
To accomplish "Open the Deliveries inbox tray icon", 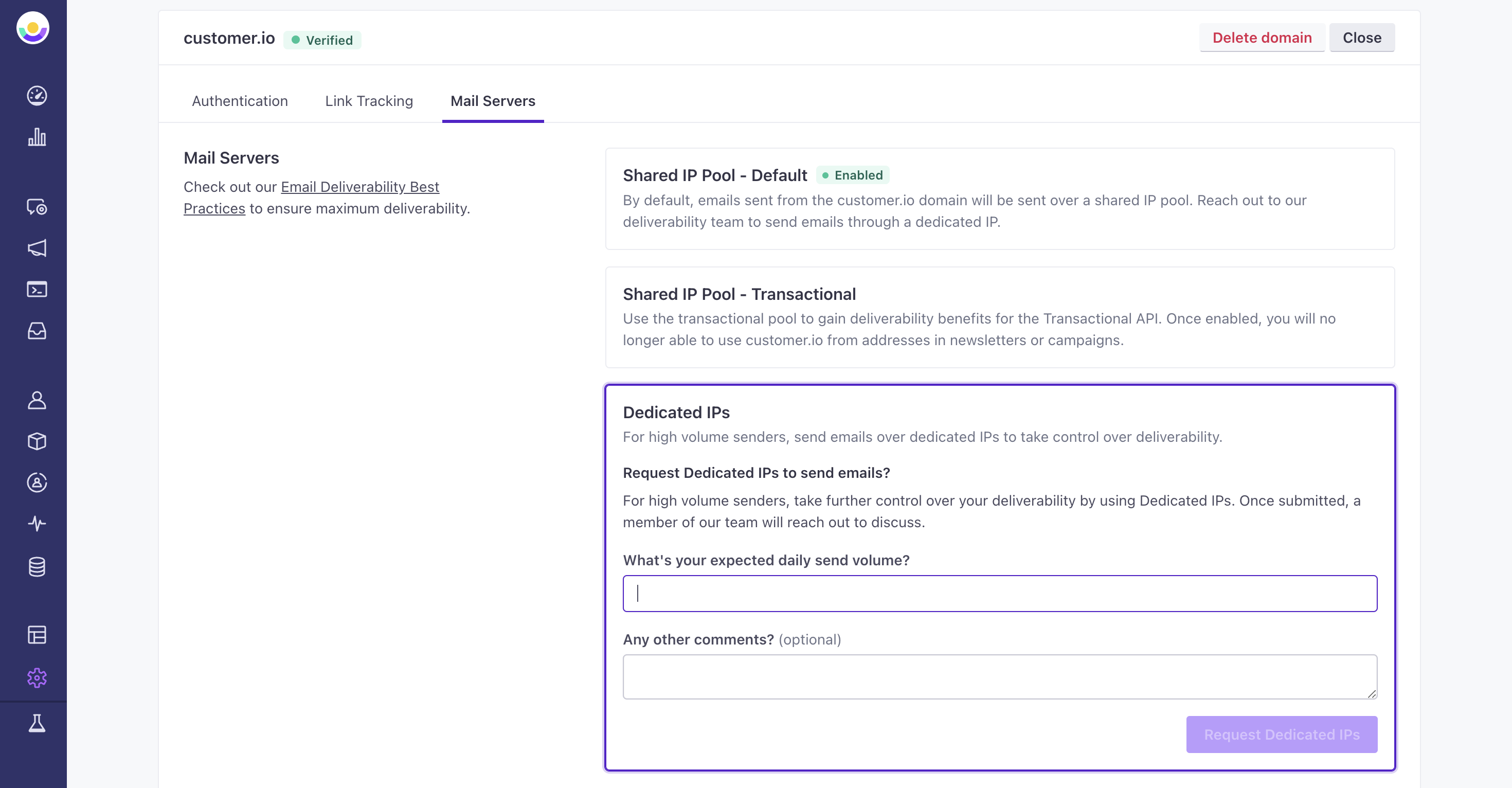I will pos(37,331).
